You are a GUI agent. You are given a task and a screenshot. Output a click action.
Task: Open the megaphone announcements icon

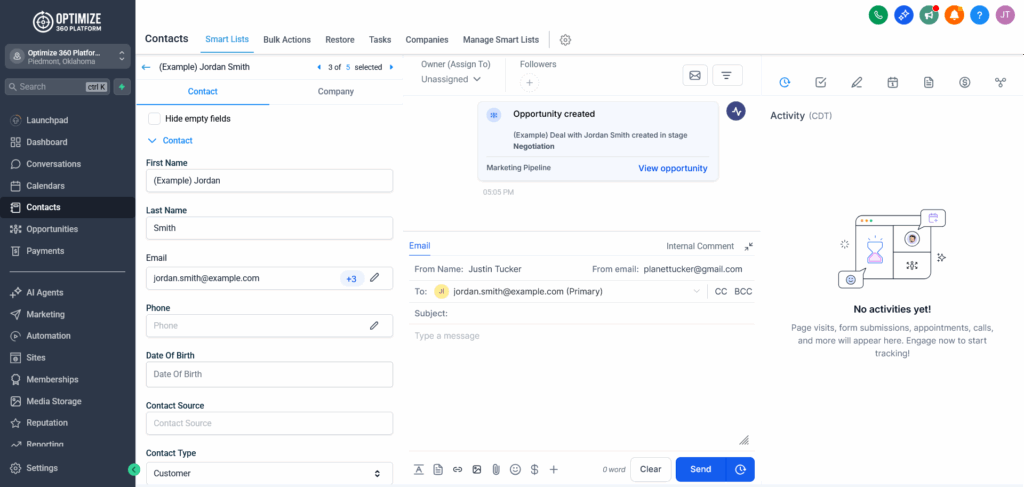929,14
